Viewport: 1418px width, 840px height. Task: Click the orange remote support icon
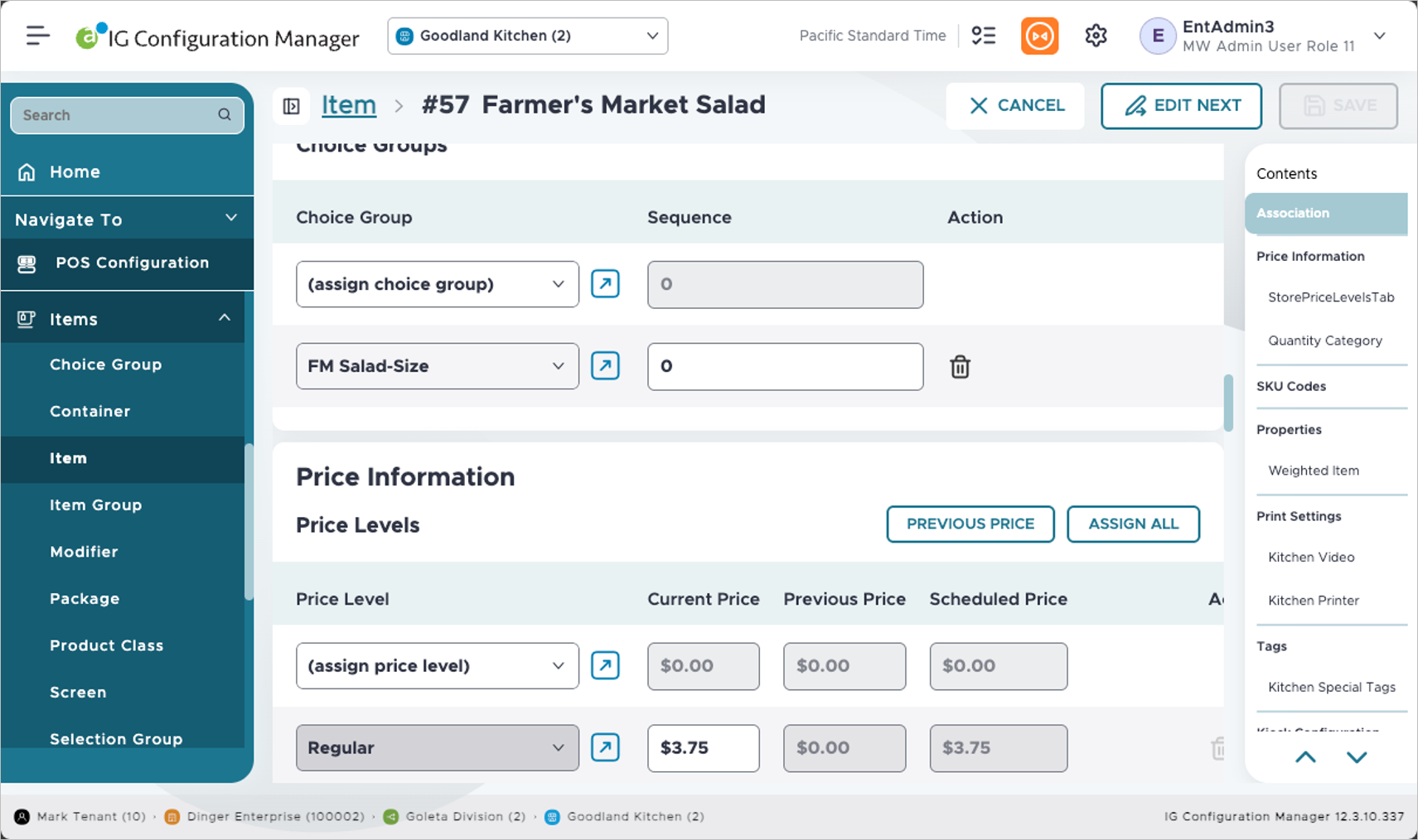click(x=1039, y=36)
